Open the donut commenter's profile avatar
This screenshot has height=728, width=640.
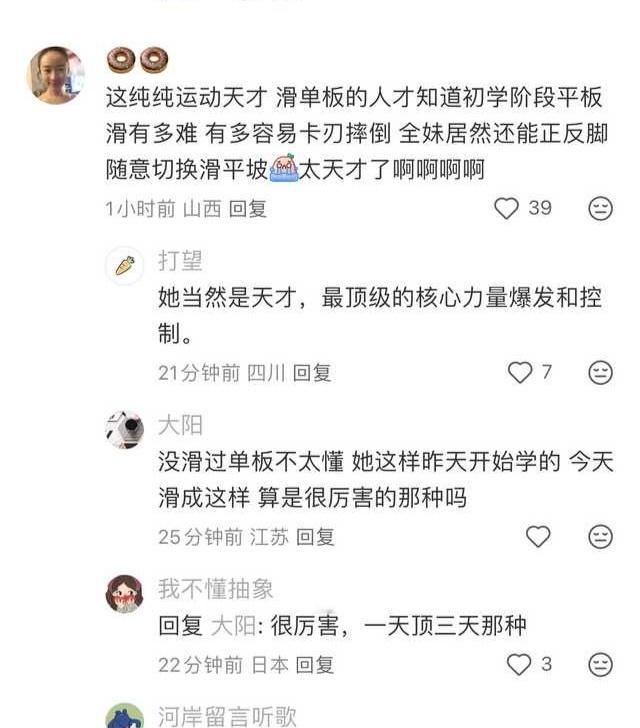[56, 75]
